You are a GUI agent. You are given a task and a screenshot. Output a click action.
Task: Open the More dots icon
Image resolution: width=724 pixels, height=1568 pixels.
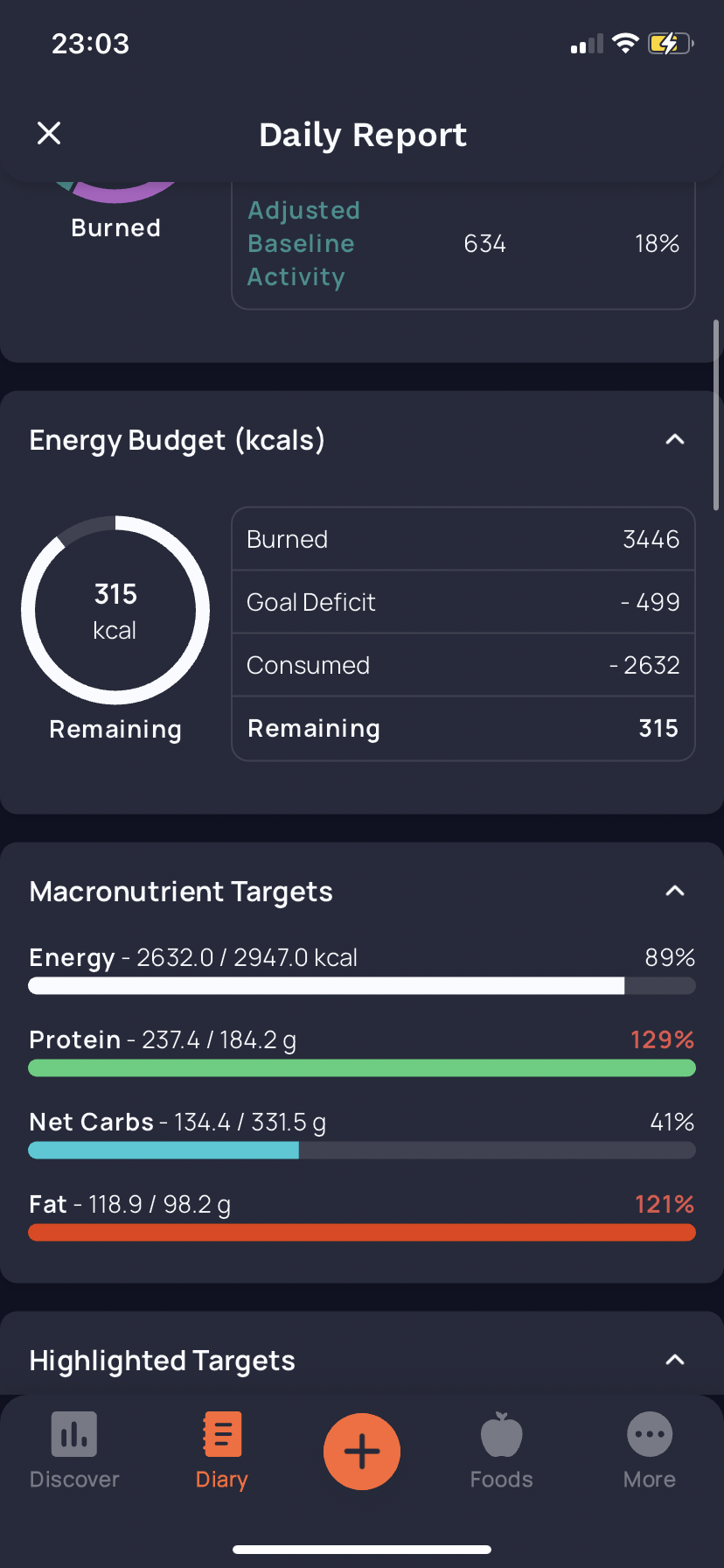[650, 1435]
